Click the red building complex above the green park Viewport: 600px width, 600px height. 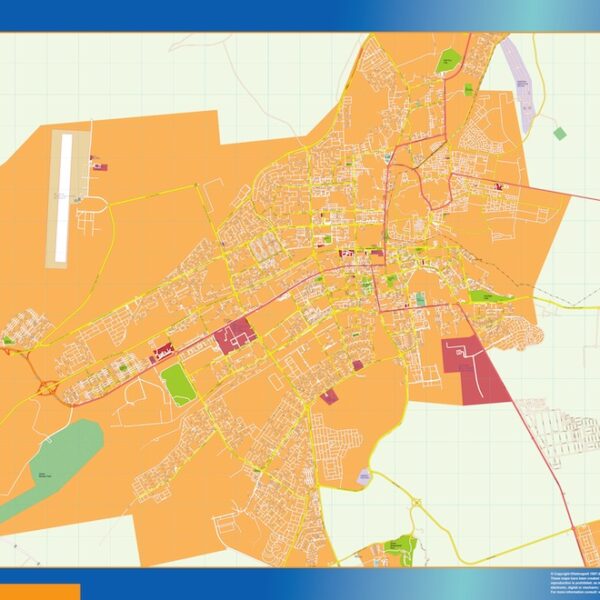(x=164, y=351)
